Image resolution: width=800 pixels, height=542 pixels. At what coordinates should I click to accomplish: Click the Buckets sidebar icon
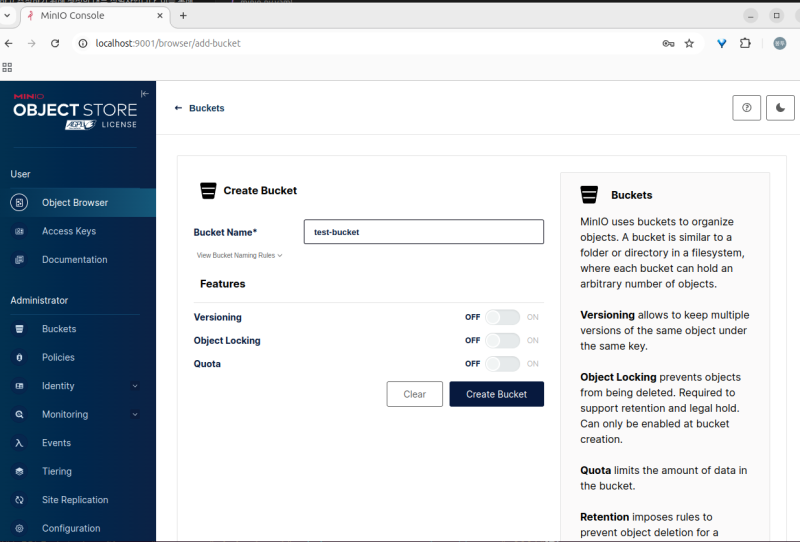[x=19, y=329]
